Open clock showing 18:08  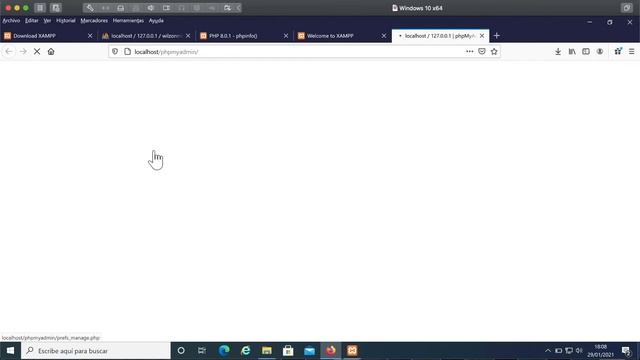click(600, 351)
